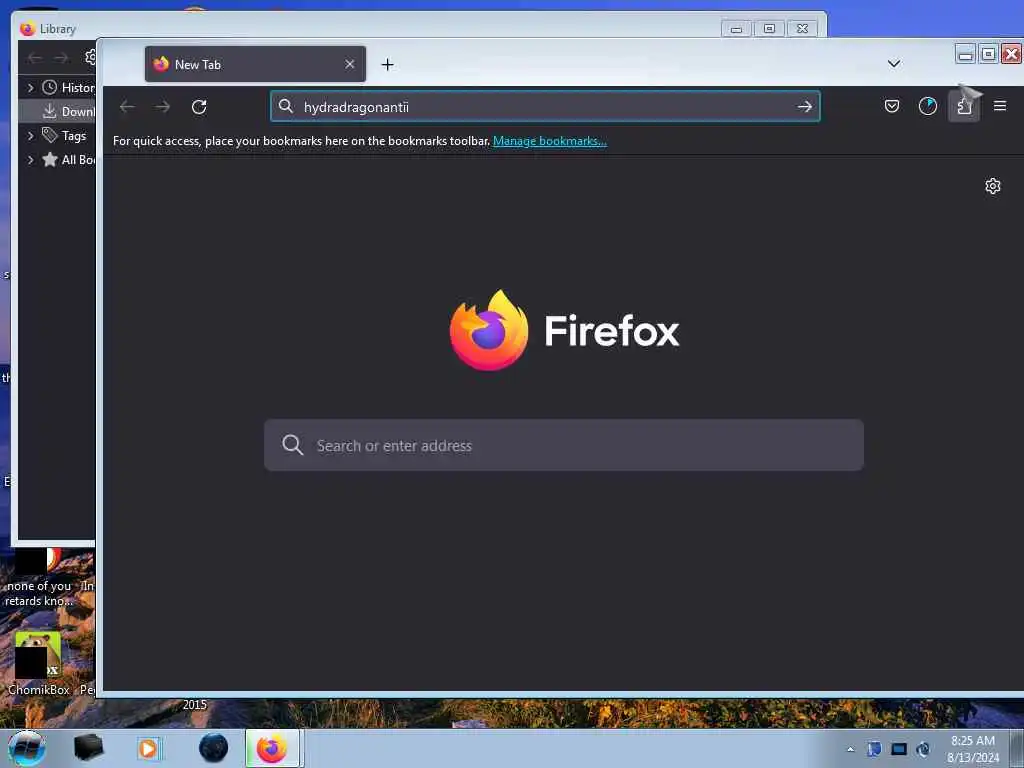Open the Firefox hamburger application menu
The height and width of the screenshot is (768, 1024).
pyautogui.click(x=1000, y=106)
